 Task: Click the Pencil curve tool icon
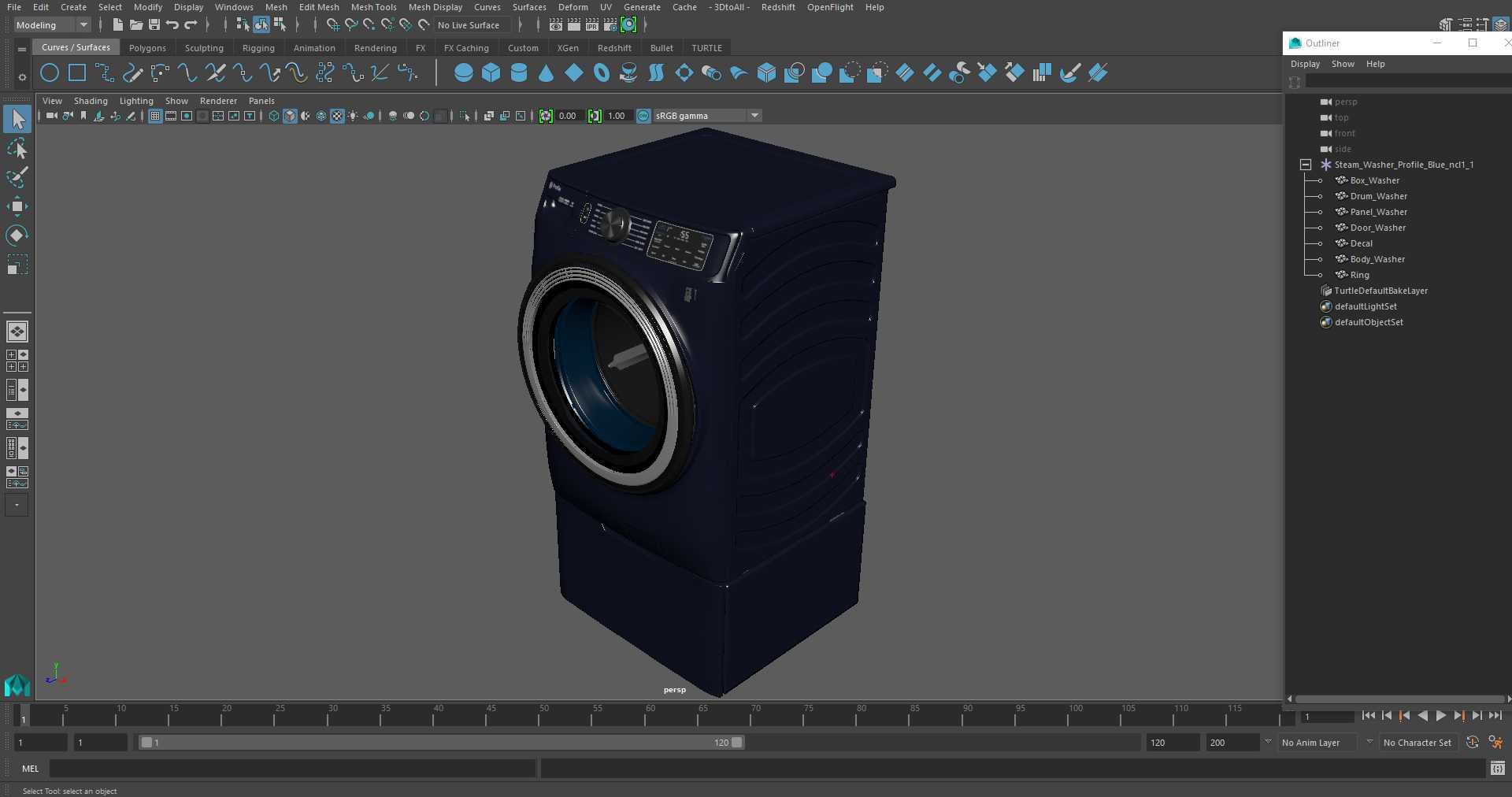[x=132, y=73]
